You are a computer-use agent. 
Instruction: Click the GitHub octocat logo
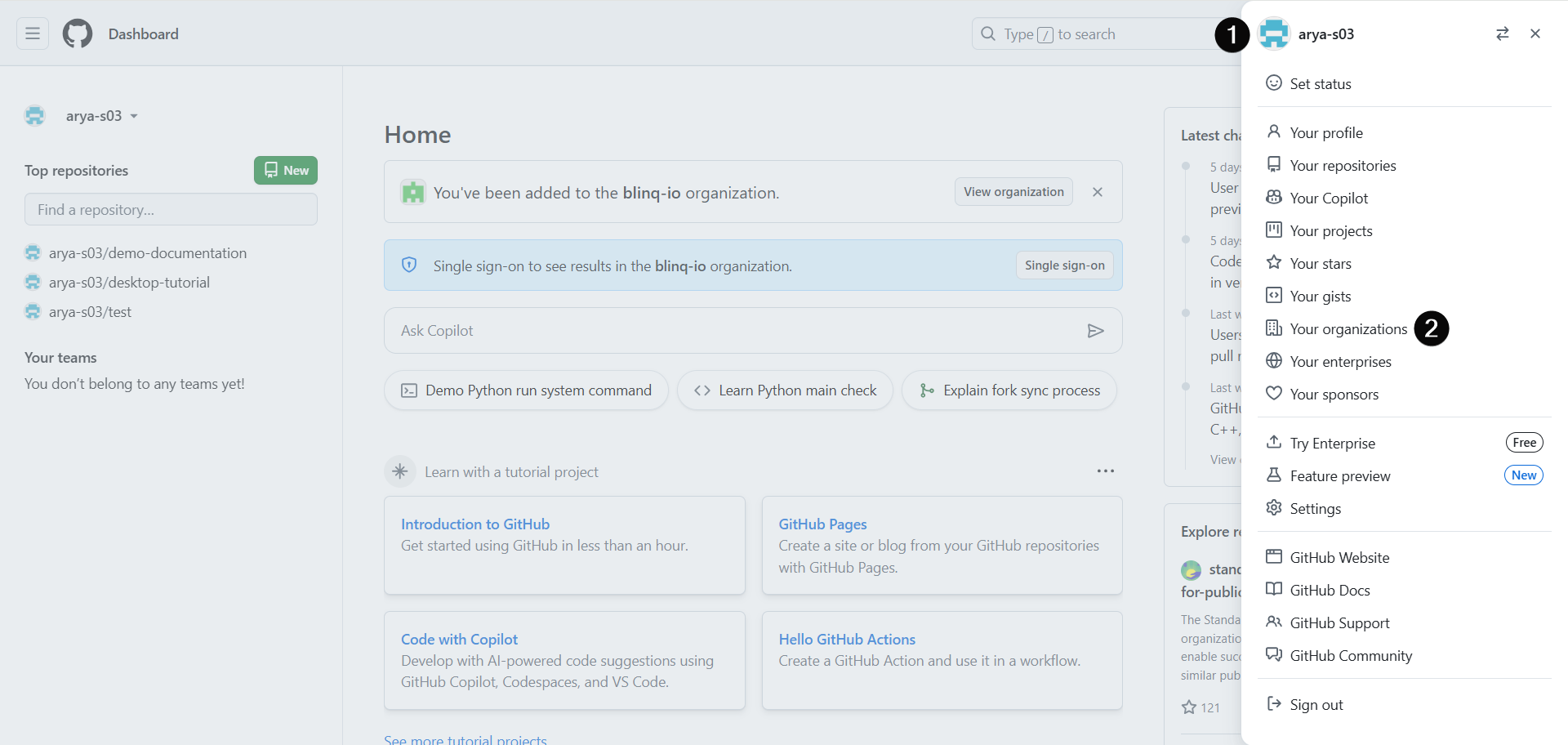(77, 33)
